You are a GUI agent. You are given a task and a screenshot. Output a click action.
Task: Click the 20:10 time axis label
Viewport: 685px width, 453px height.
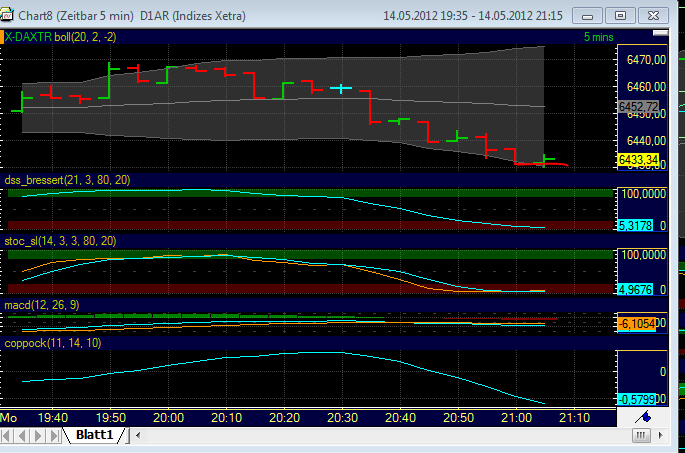point(226,418)
